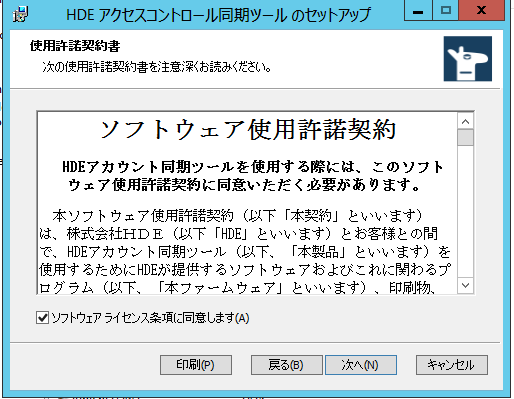Viewport: 514px width, 399px height.
Task: Click the installer icon in the title bar
Action: tap(21, 14)
